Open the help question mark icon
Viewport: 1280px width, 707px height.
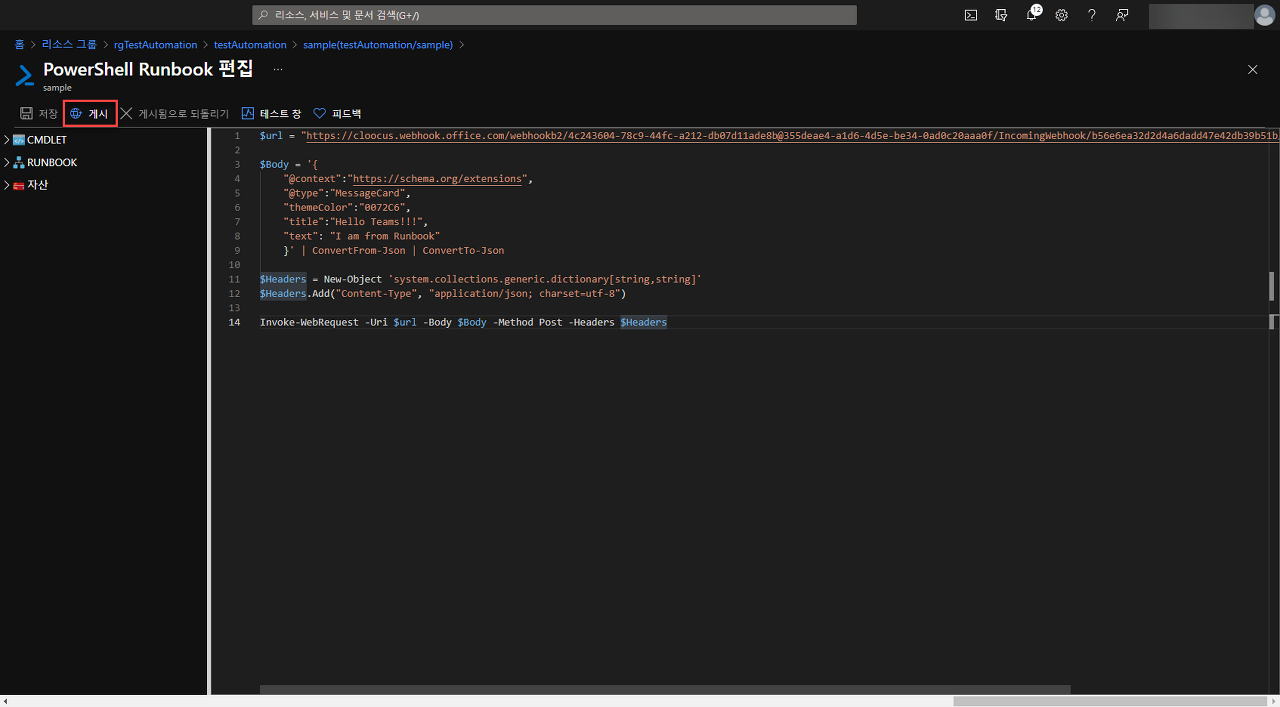pyautogui.click(x=1092, y=15)
